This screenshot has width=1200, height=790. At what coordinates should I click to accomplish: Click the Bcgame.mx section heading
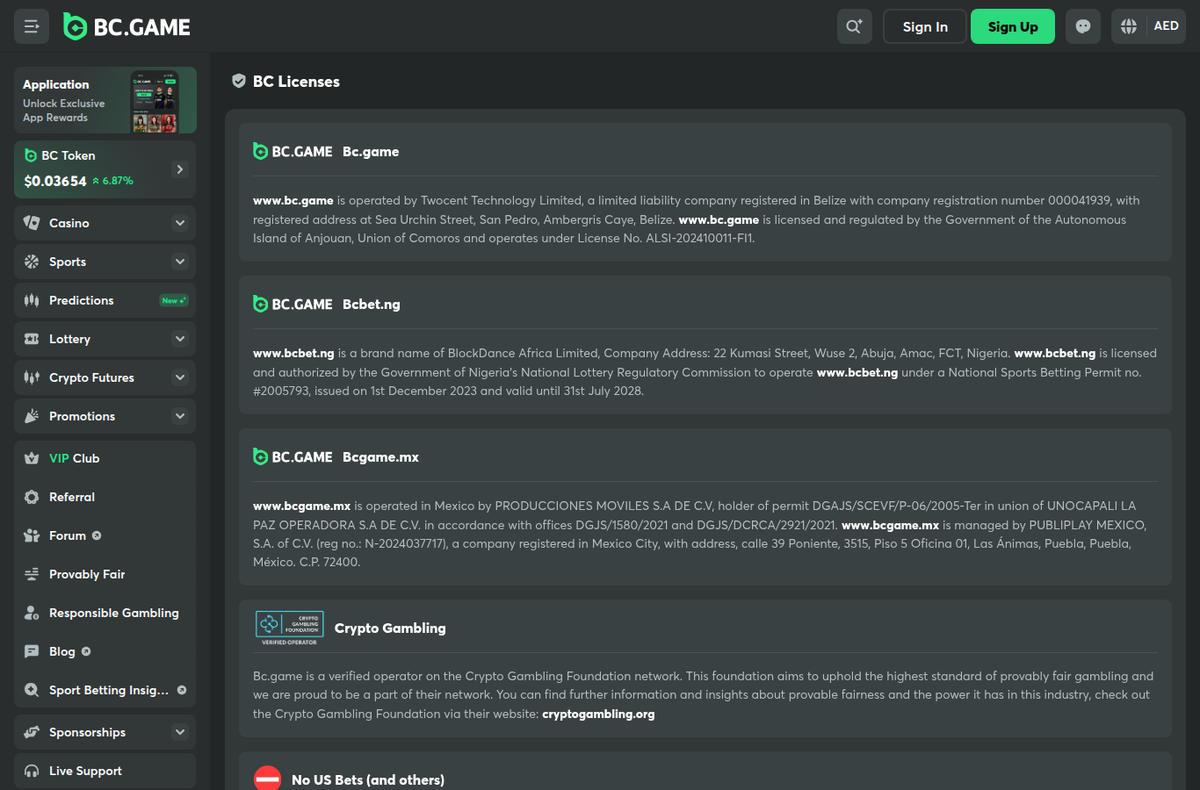[380, 457]
